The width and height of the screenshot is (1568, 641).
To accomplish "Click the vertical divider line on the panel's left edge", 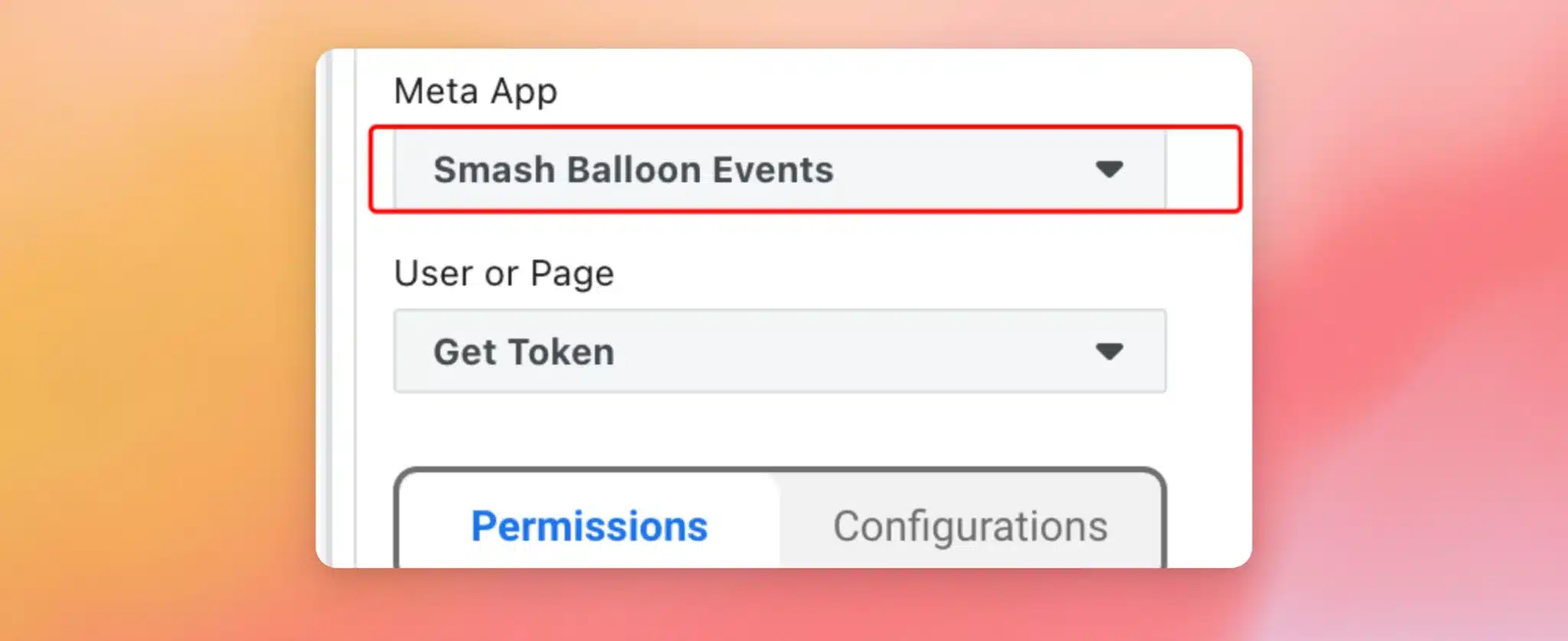I will (x=355, y=306).
